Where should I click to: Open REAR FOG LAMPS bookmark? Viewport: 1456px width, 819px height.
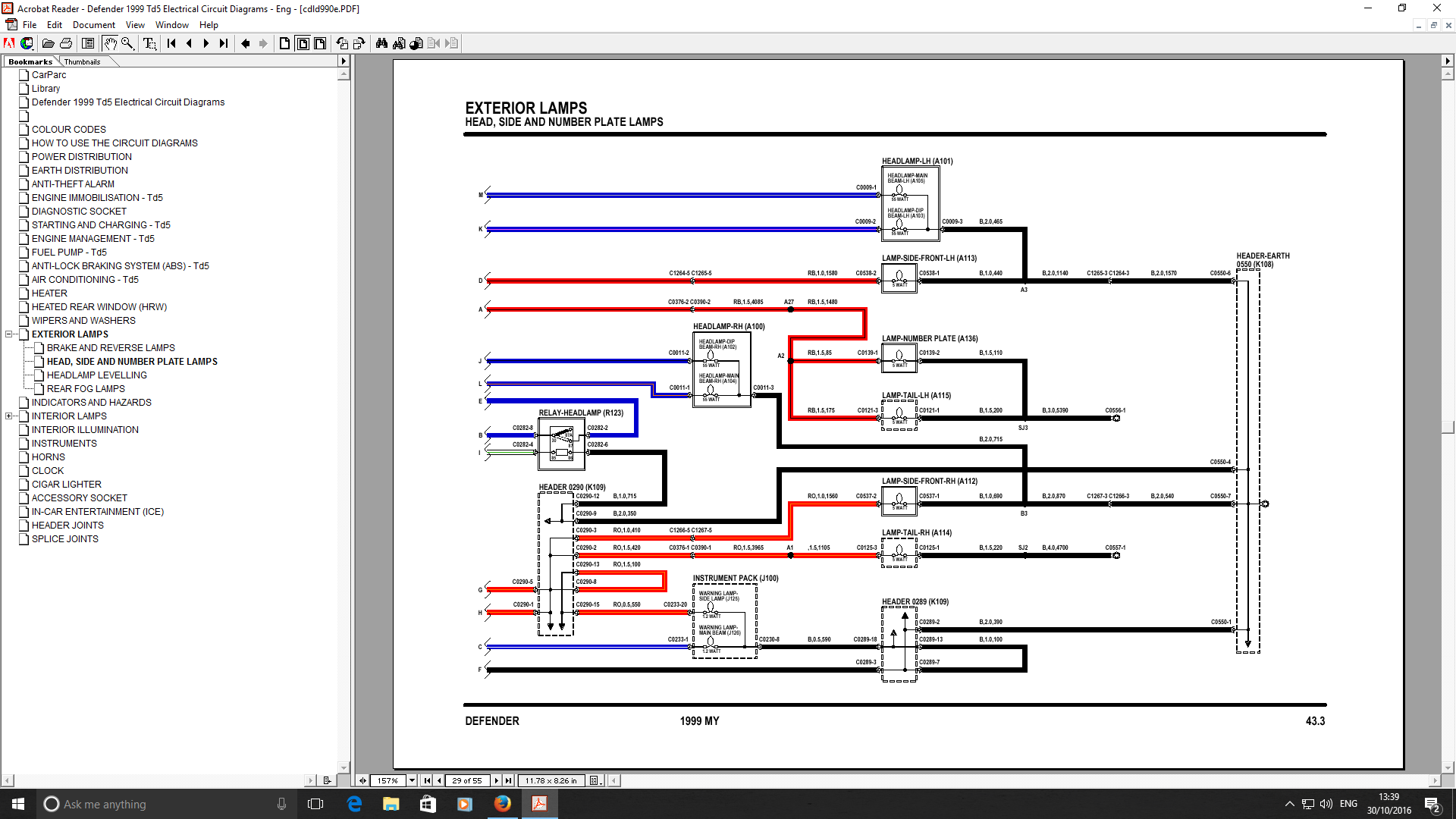(86, 389)
